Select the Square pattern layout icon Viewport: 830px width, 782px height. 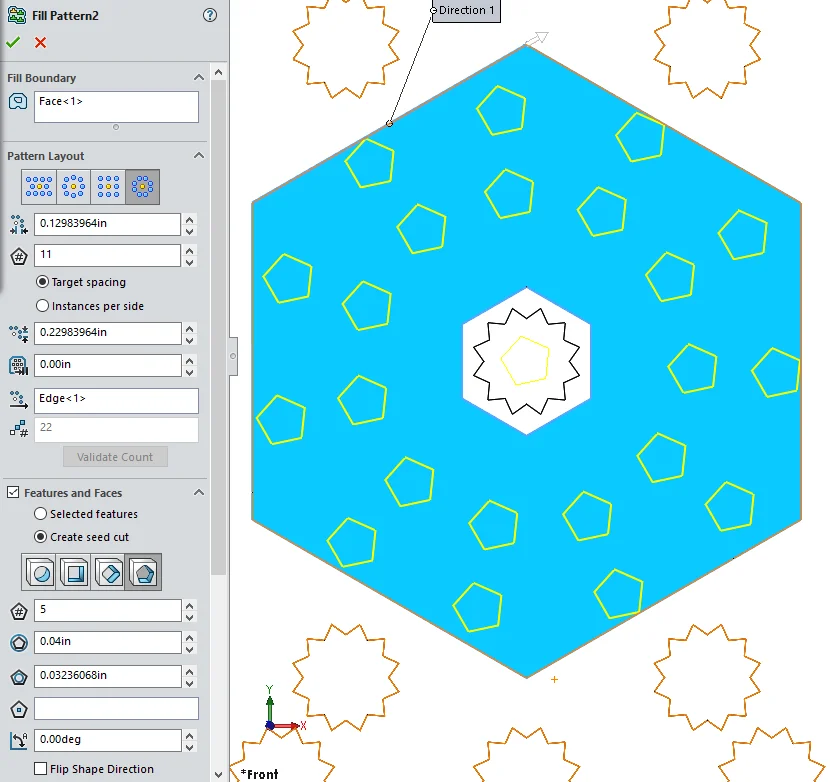point(108,186)
